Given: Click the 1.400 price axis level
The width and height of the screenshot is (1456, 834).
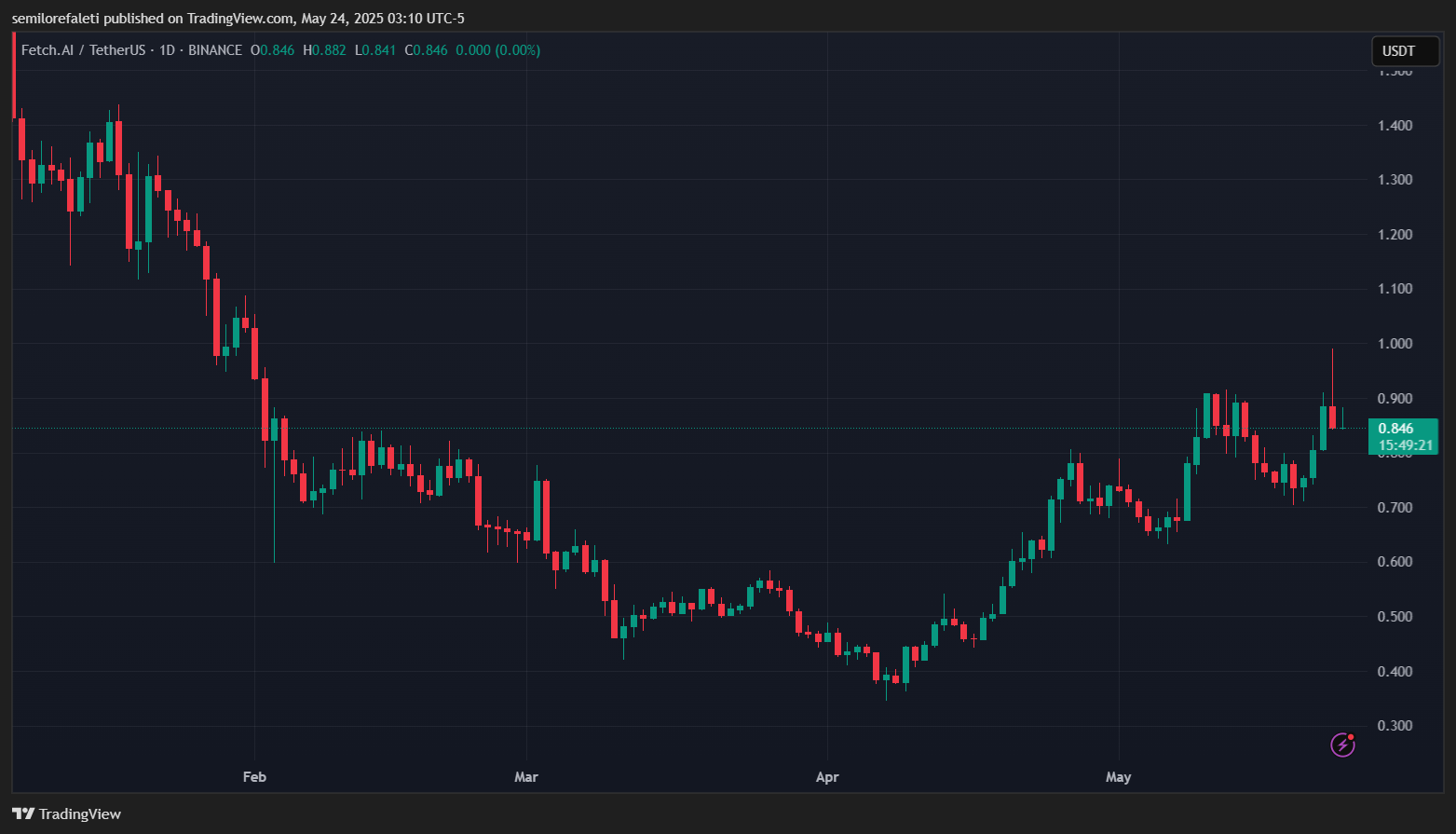Looking at the screenshot, I should pyautogui.click(x=1395, y=126).
